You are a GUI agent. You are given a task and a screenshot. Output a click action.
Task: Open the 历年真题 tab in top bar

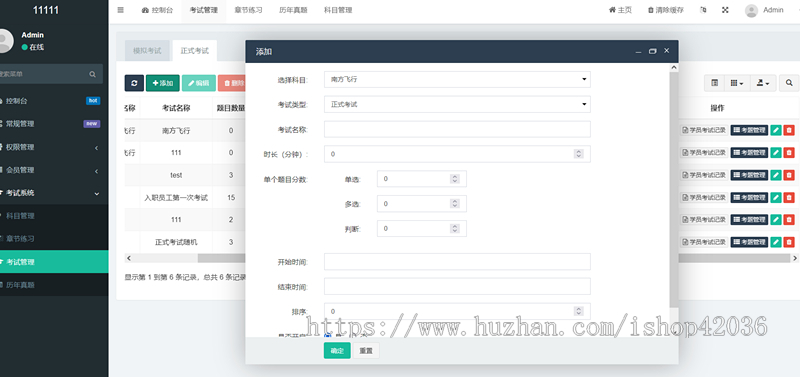pyautogui.click(x=293, y=10)
